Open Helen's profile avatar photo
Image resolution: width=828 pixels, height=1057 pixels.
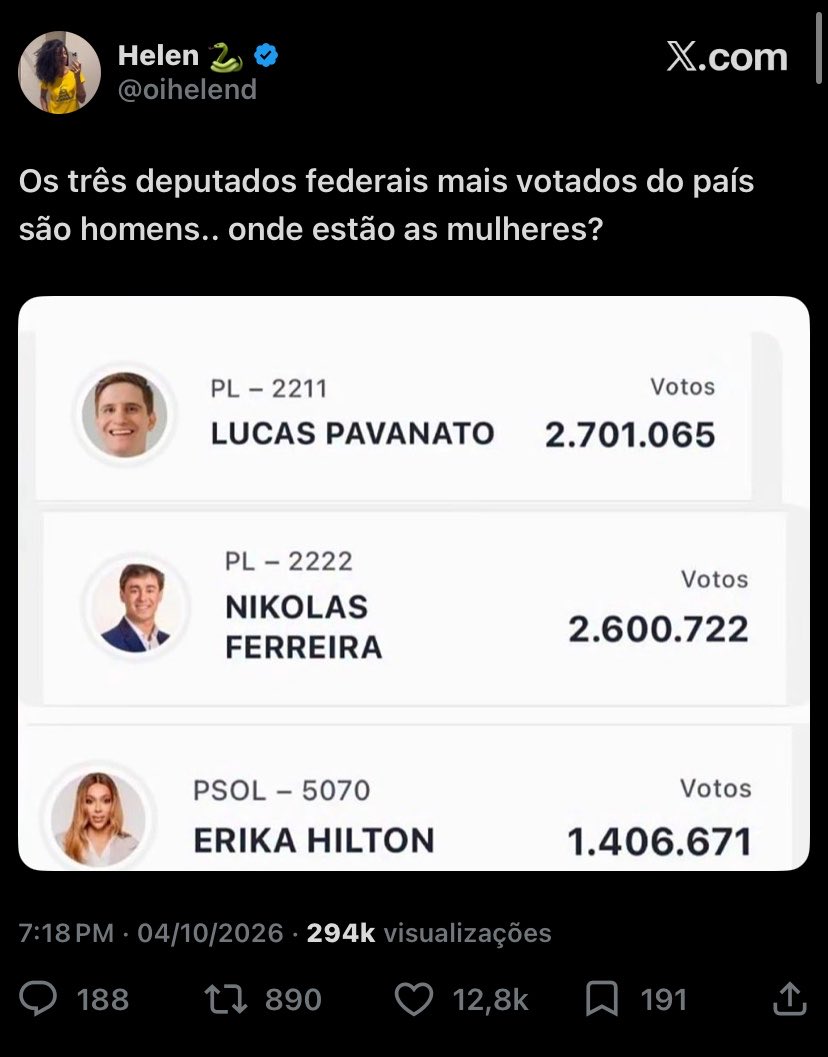click(x=59, y=72)
